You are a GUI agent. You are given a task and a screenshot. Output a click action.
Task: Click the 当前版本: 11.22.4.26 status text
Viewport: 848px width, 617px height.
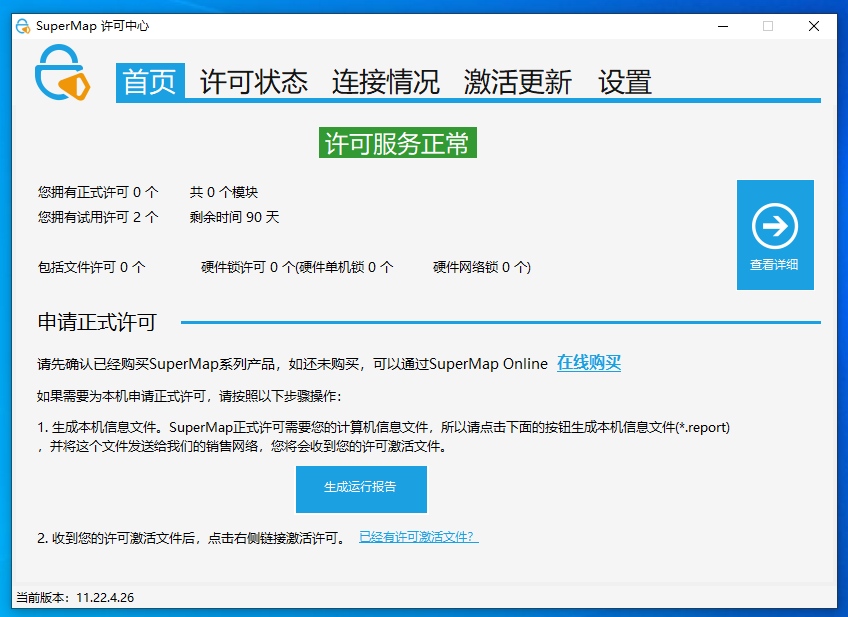(x=75, y=598)
